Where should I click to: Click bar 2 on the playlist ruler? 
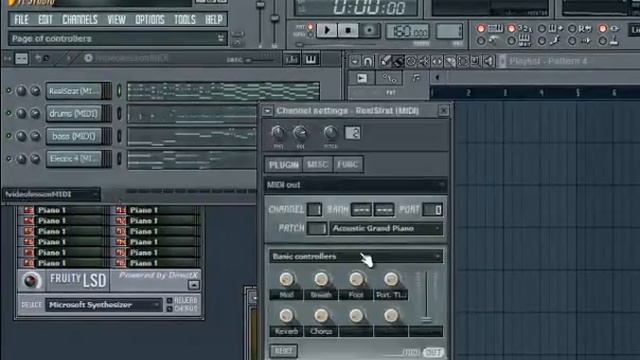(468, 93)
